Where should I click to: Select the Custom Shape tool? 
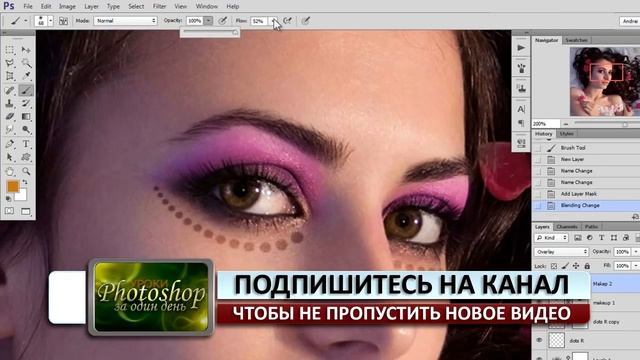[26, 157]
